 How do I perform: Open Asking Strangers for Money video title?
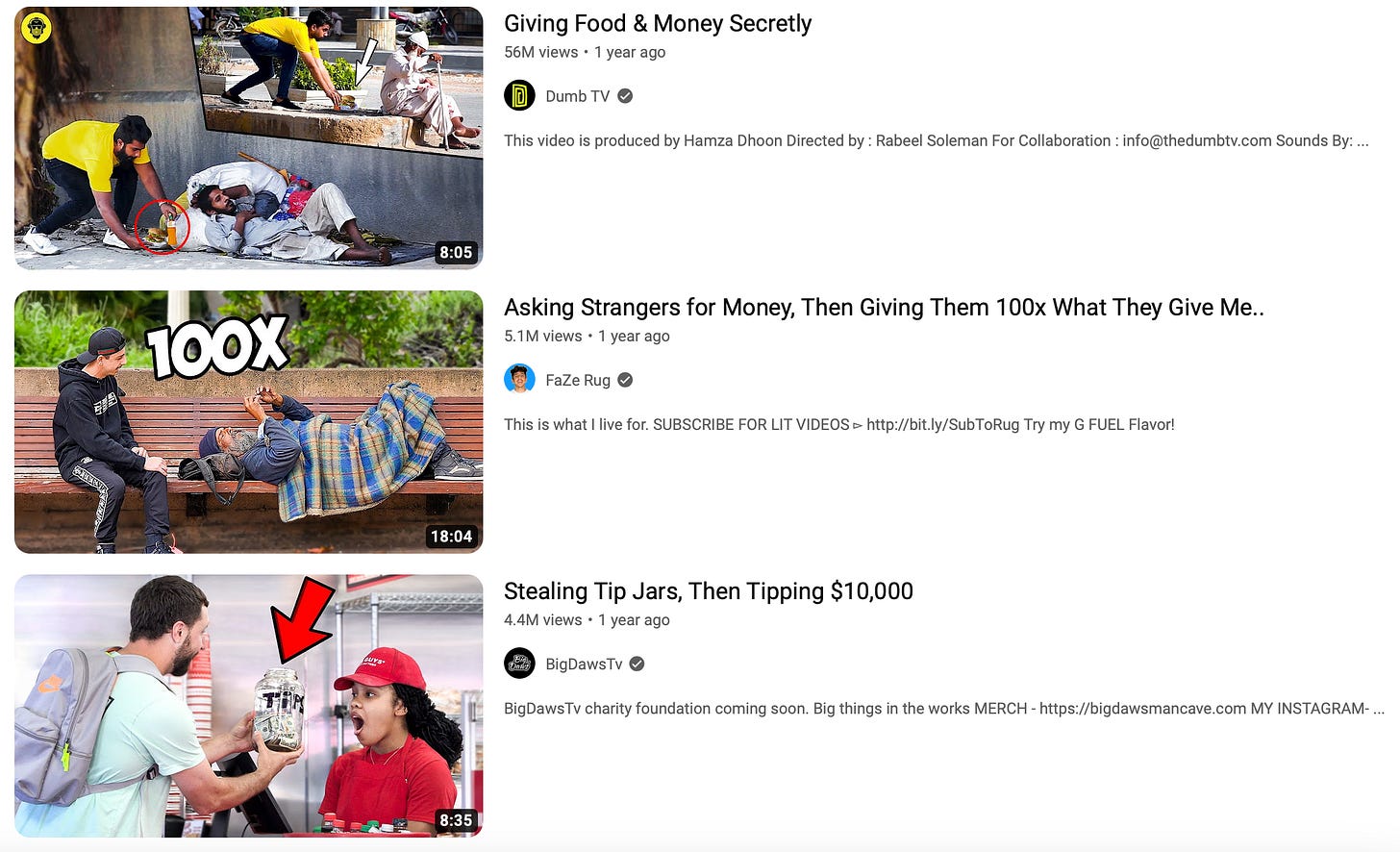[884, 307]
